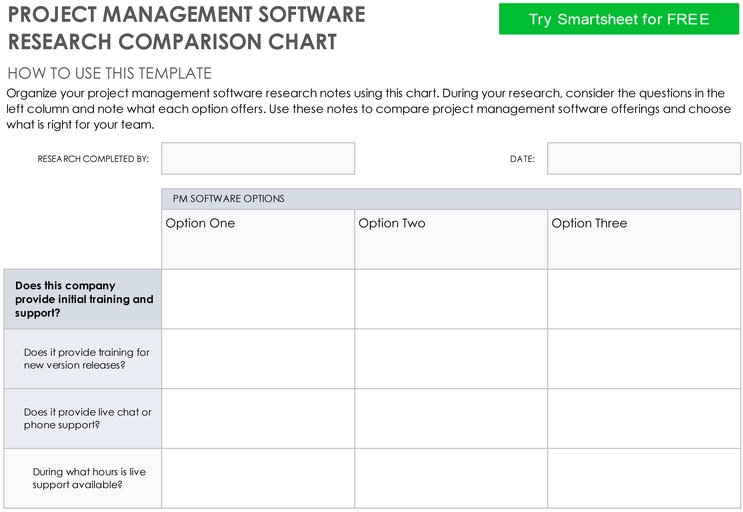Click Option Two cell for new version releases row
743x512 pixels.
point(451,359)
